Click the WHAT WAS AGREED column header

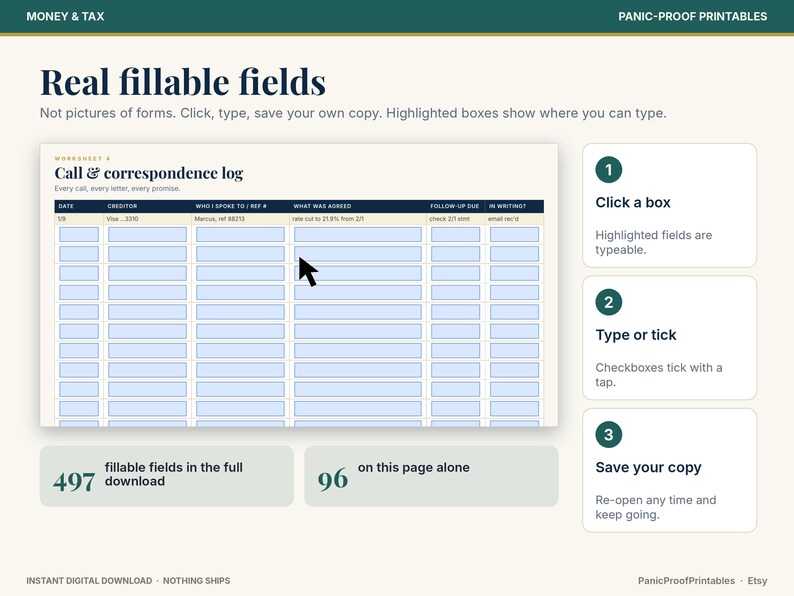point(322,206)
